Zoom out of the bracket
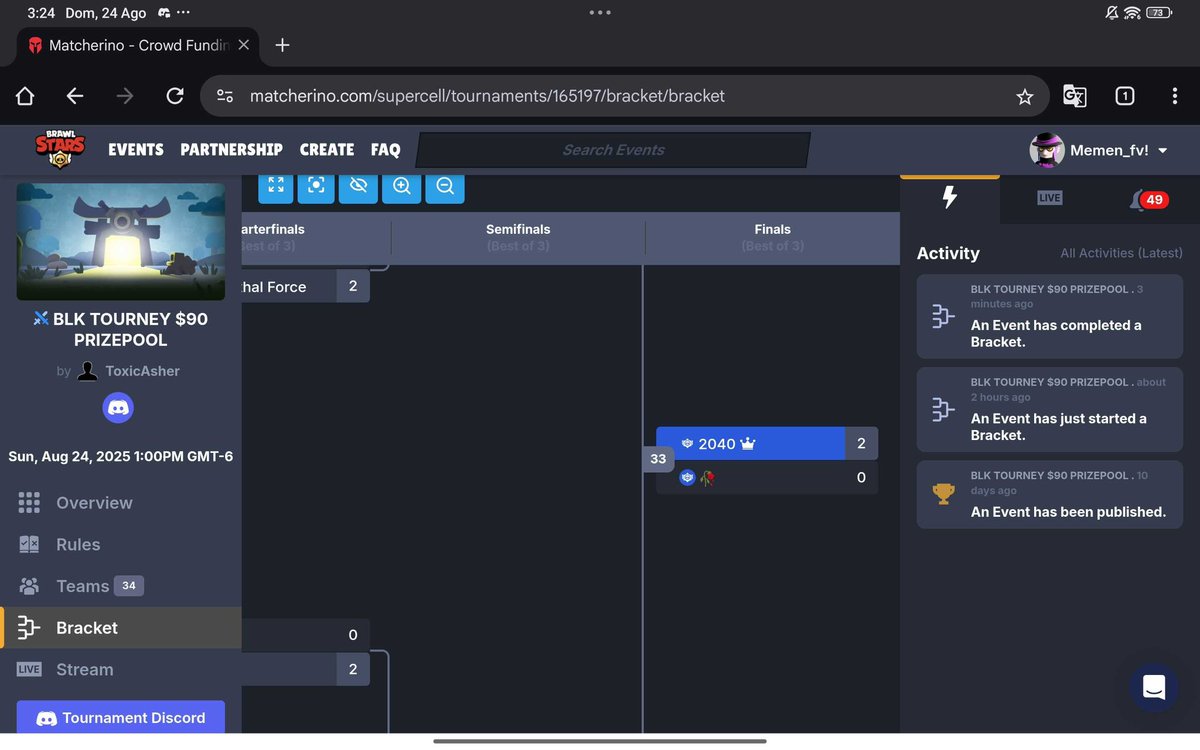1200x750 pixels. (445, 186)
